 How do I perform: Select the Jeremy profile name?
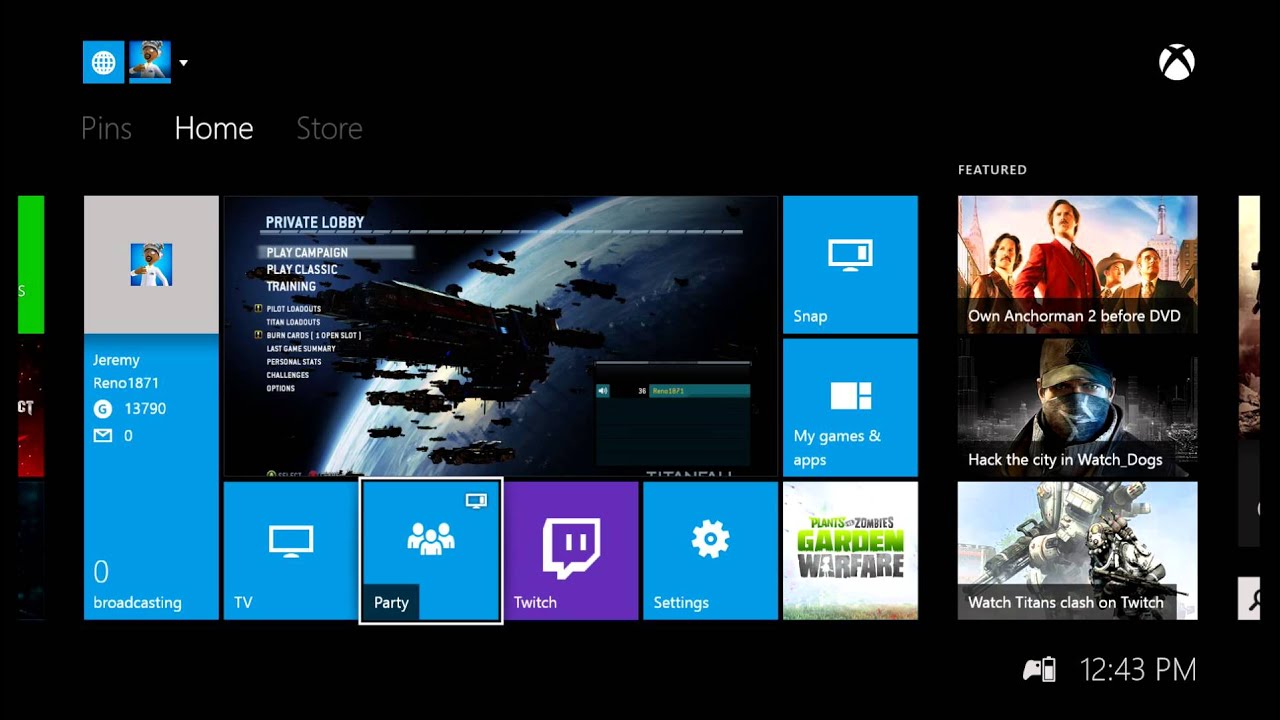coord(116,360)
